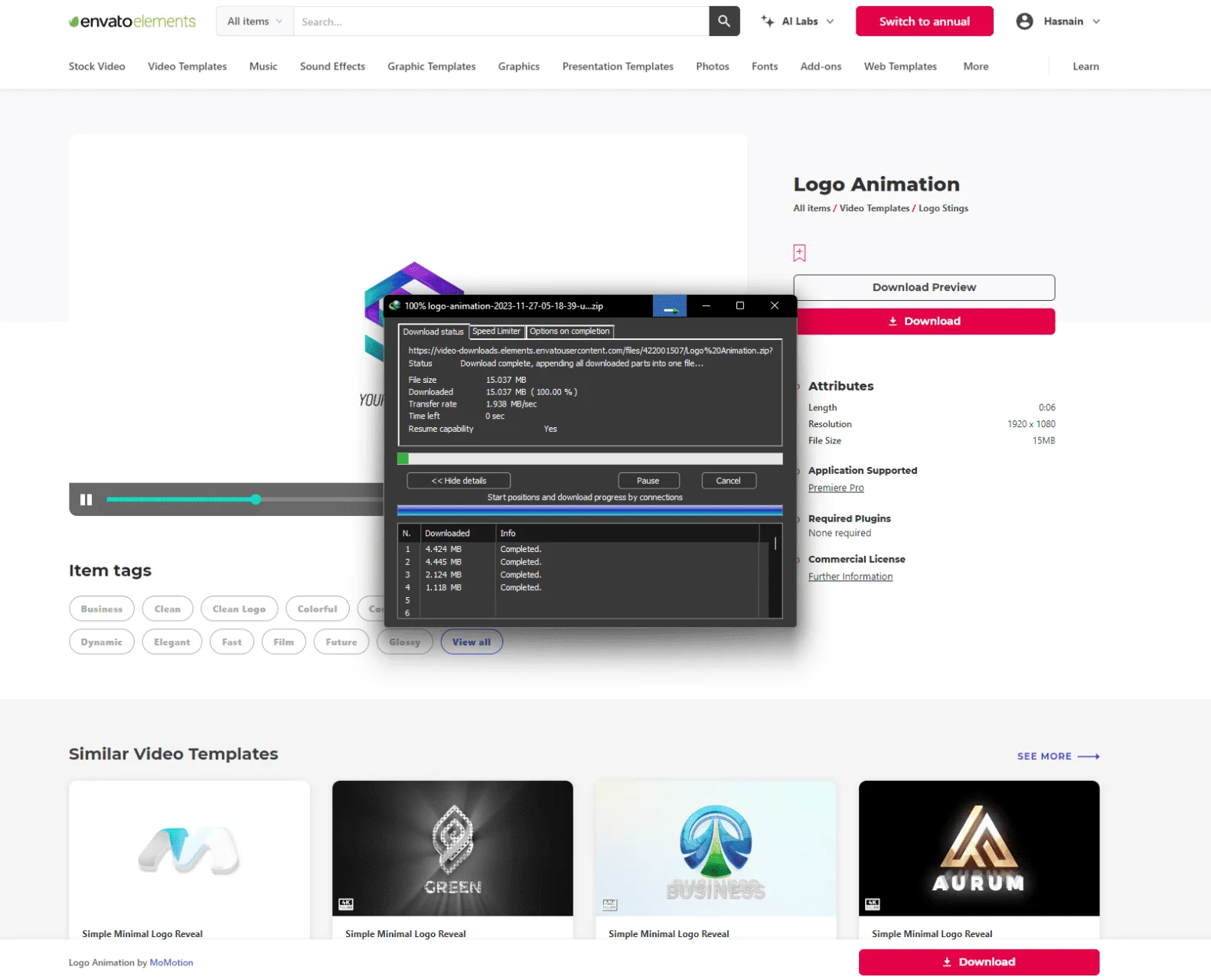Switch to the Download status tab

point(433,332)
